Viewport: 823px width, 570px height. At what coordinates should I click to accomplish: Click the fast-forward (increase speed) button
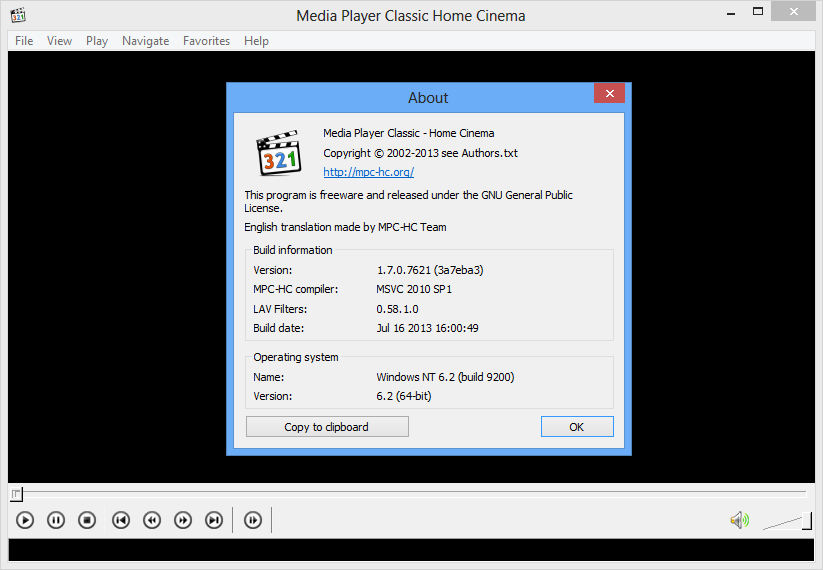coord(183,520)
